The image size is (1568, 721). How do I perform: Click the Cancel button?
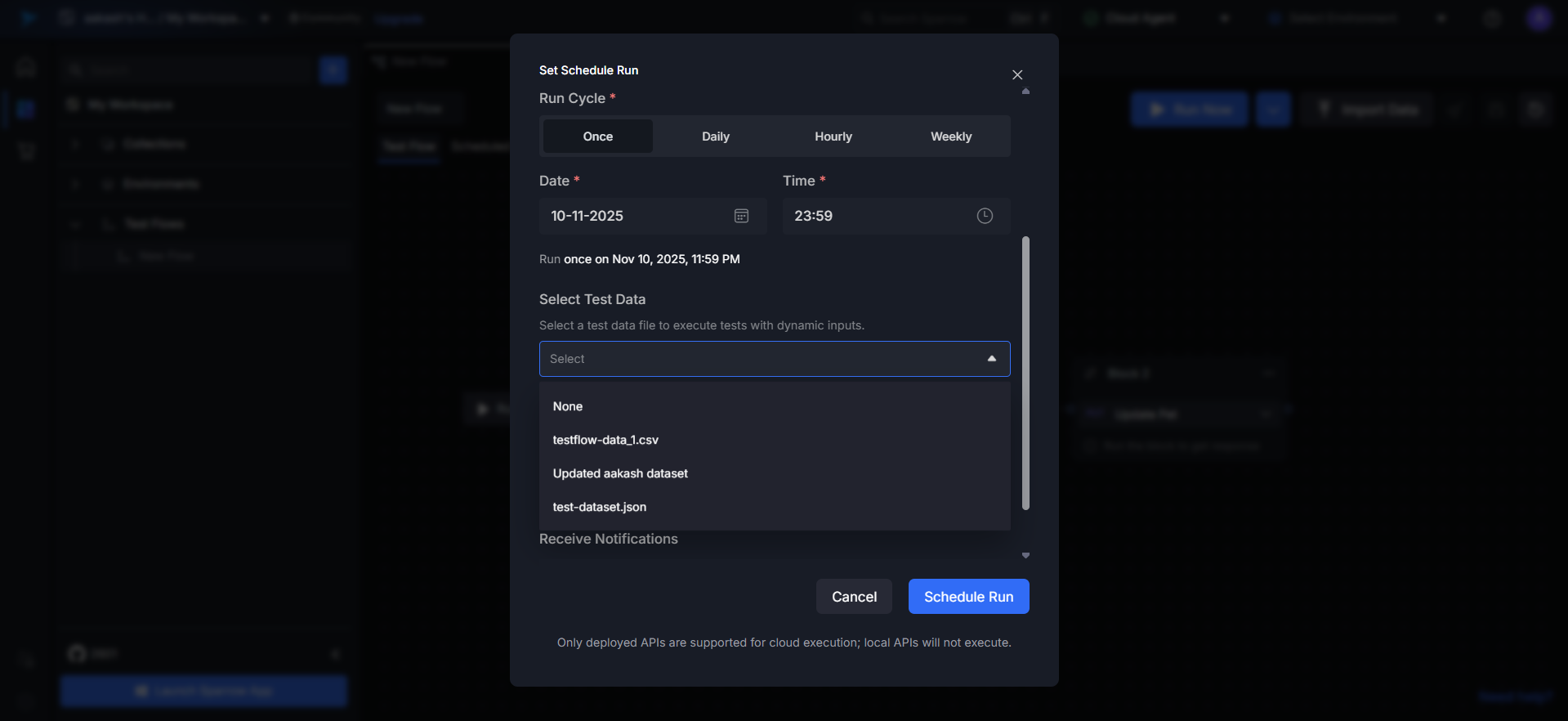[854, 597]
